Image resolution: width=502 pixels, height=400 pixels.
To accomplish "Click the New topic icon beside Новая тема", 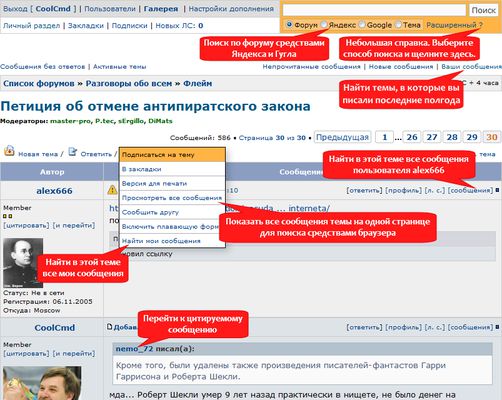I will tap(9, 151).
